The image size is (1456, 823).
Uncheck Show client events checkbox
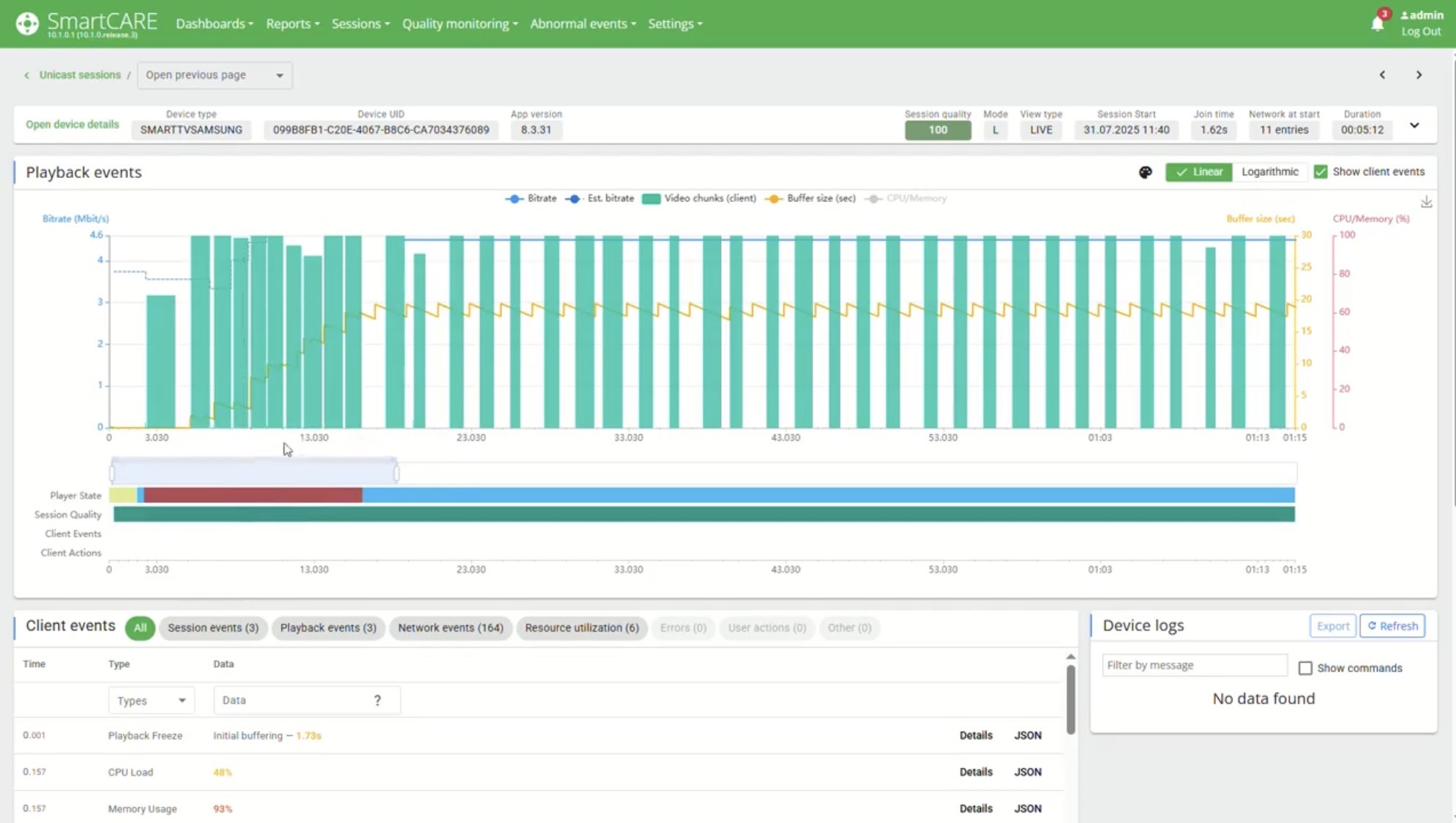1321,171
